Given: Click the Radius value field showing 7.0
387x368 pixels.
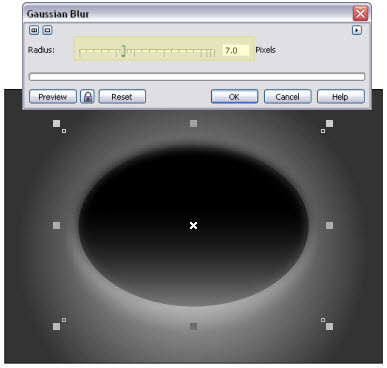Looking at the screenshot, I should (x=236, y=50).
